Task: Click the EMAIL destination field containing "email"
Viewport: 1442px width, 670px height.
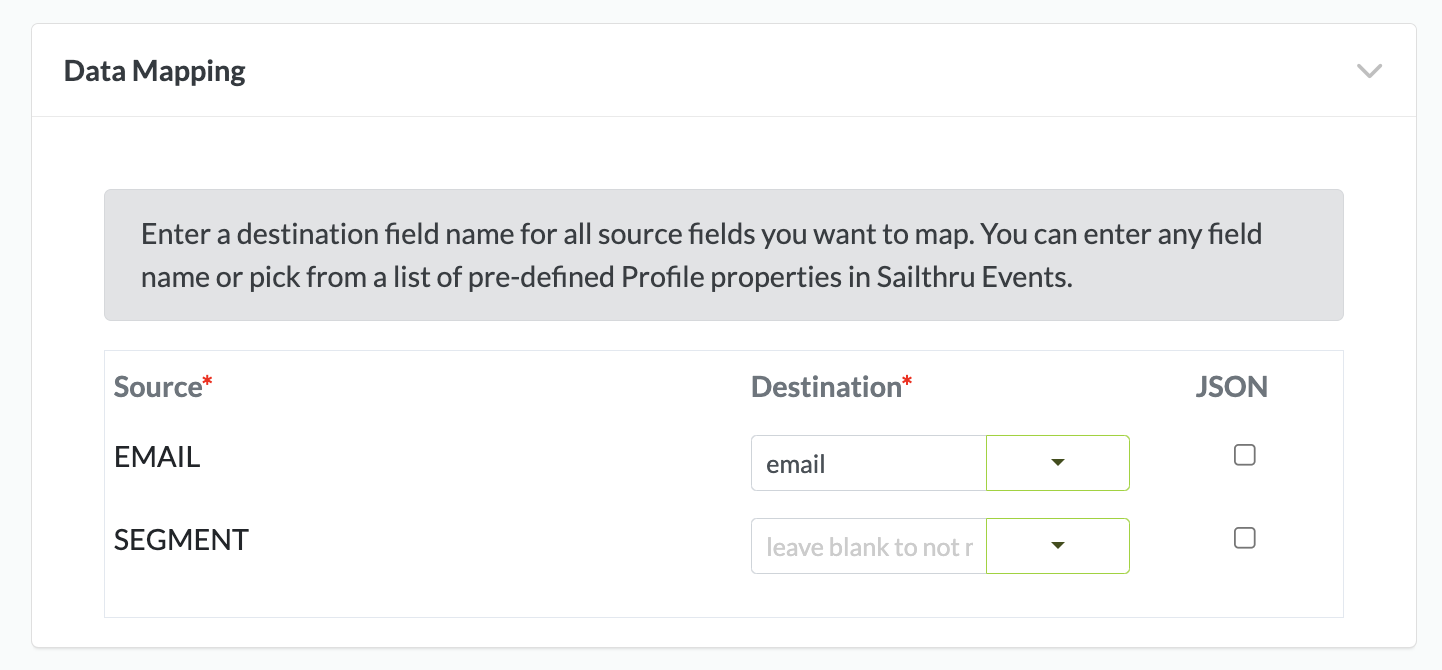Action: click(868, 463)
